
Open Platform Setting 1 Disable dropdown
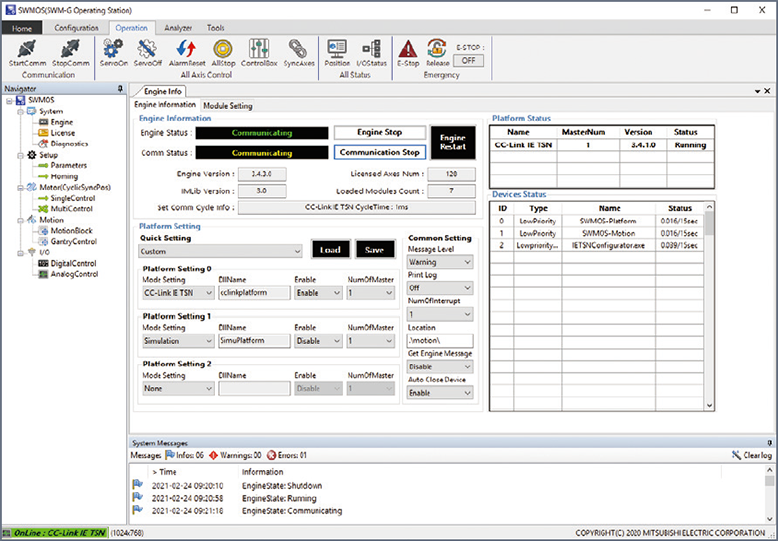click(318, 341)
